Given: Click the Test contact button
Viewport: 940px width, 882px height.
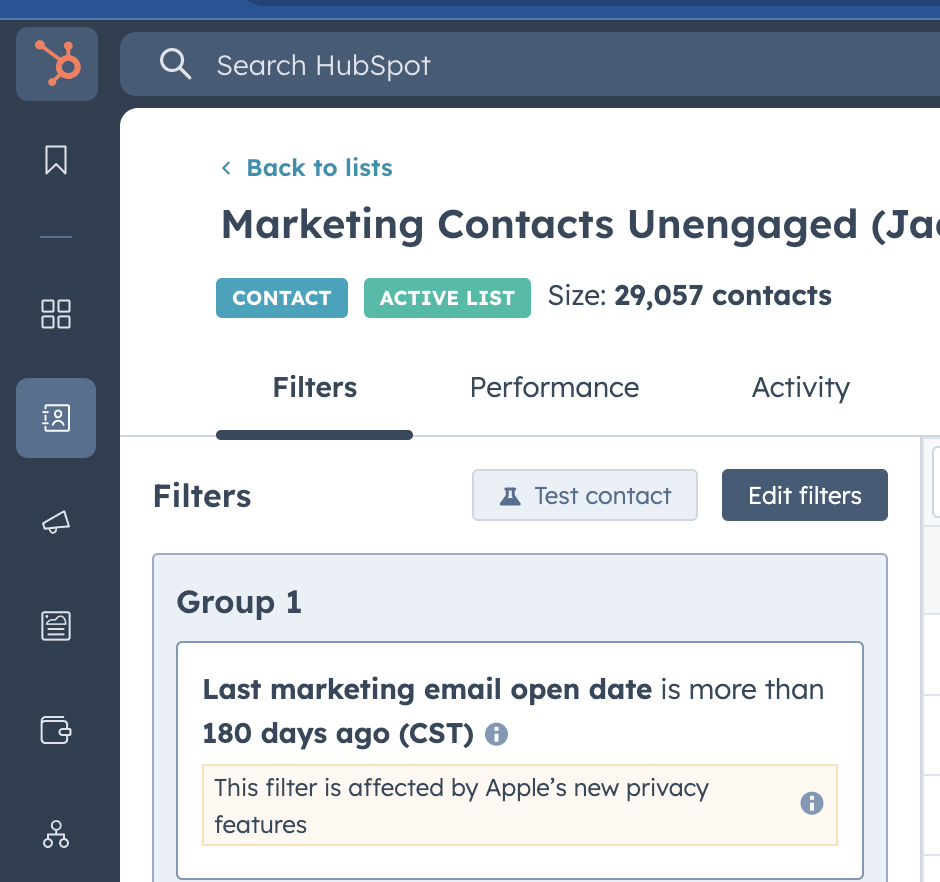Looking at the screenshot, I should pos(584,494).
